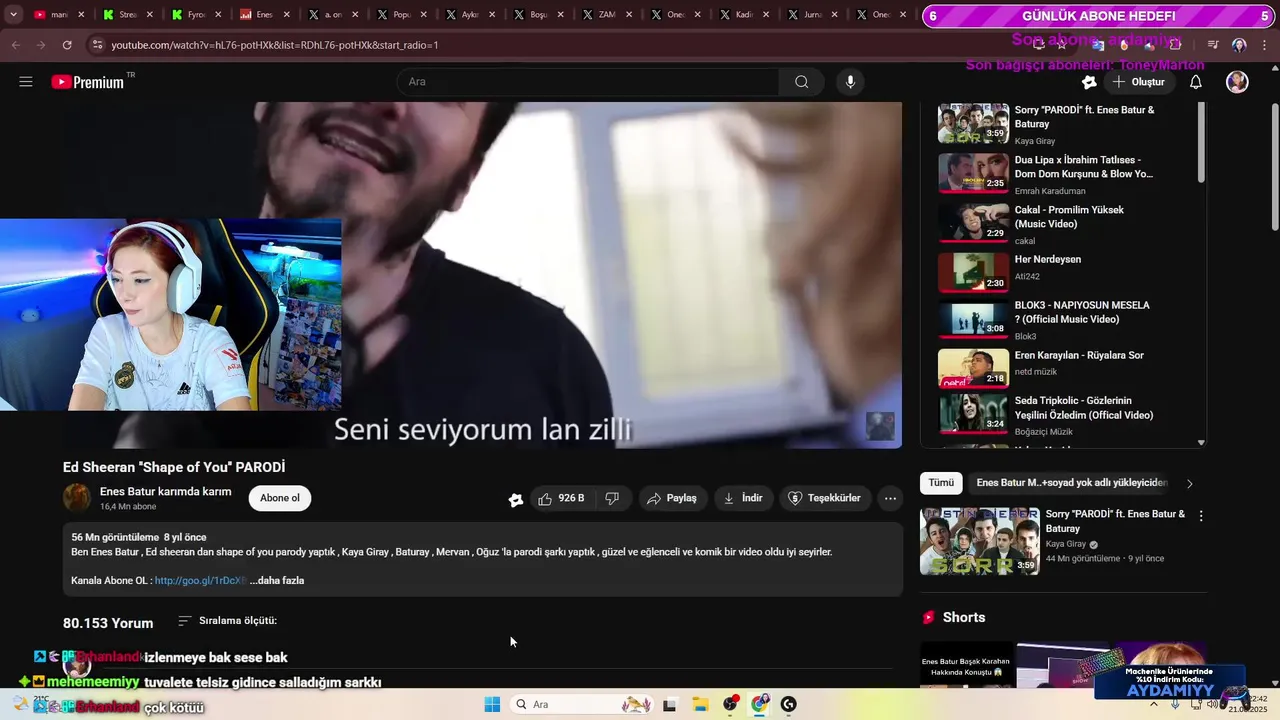Image resolution: width=1280 pixels, height=720 pixels.
Task: Play Cakal - Promilim Yüksek thumbnail
Action: [x=973, y=223]
